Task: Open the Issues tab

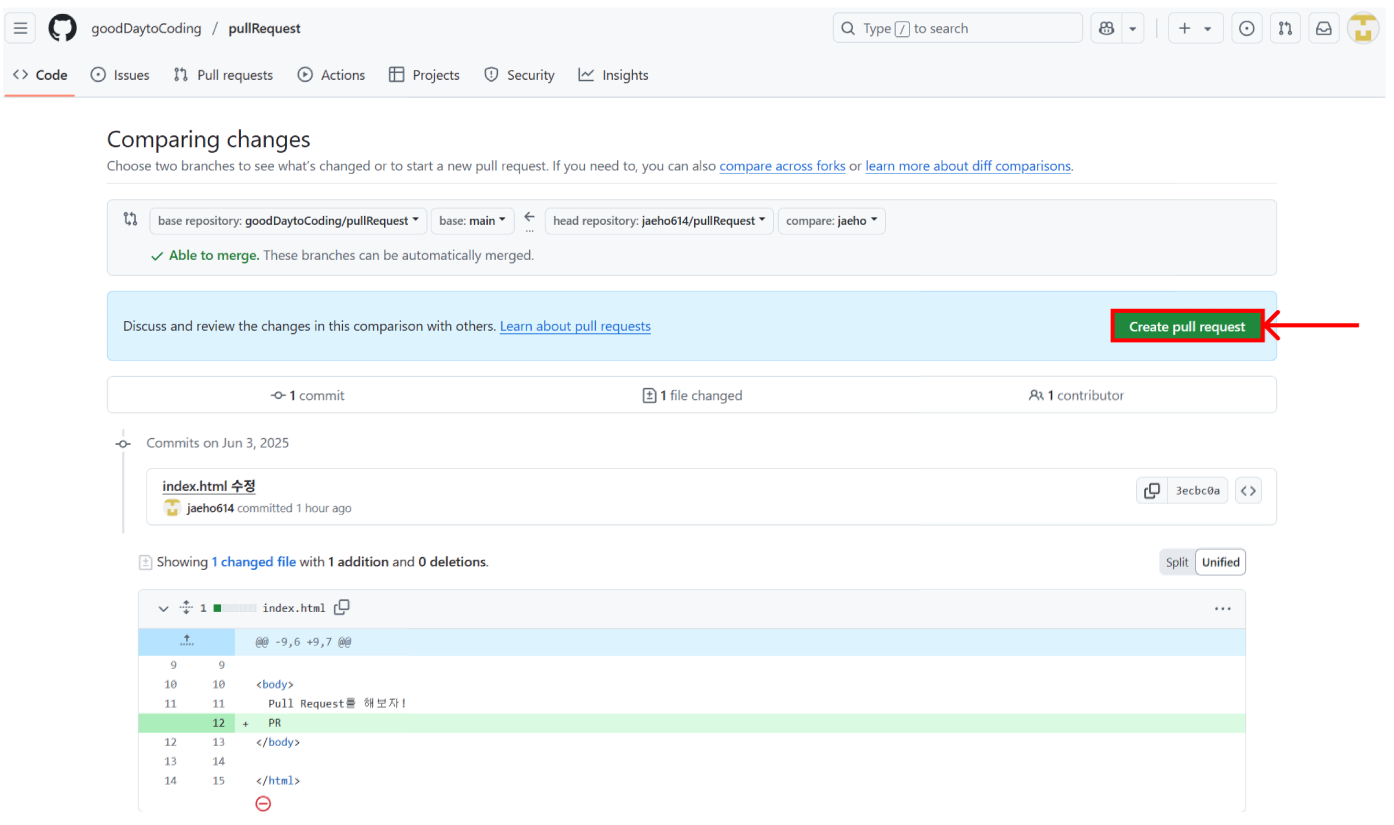Action: 120,75
